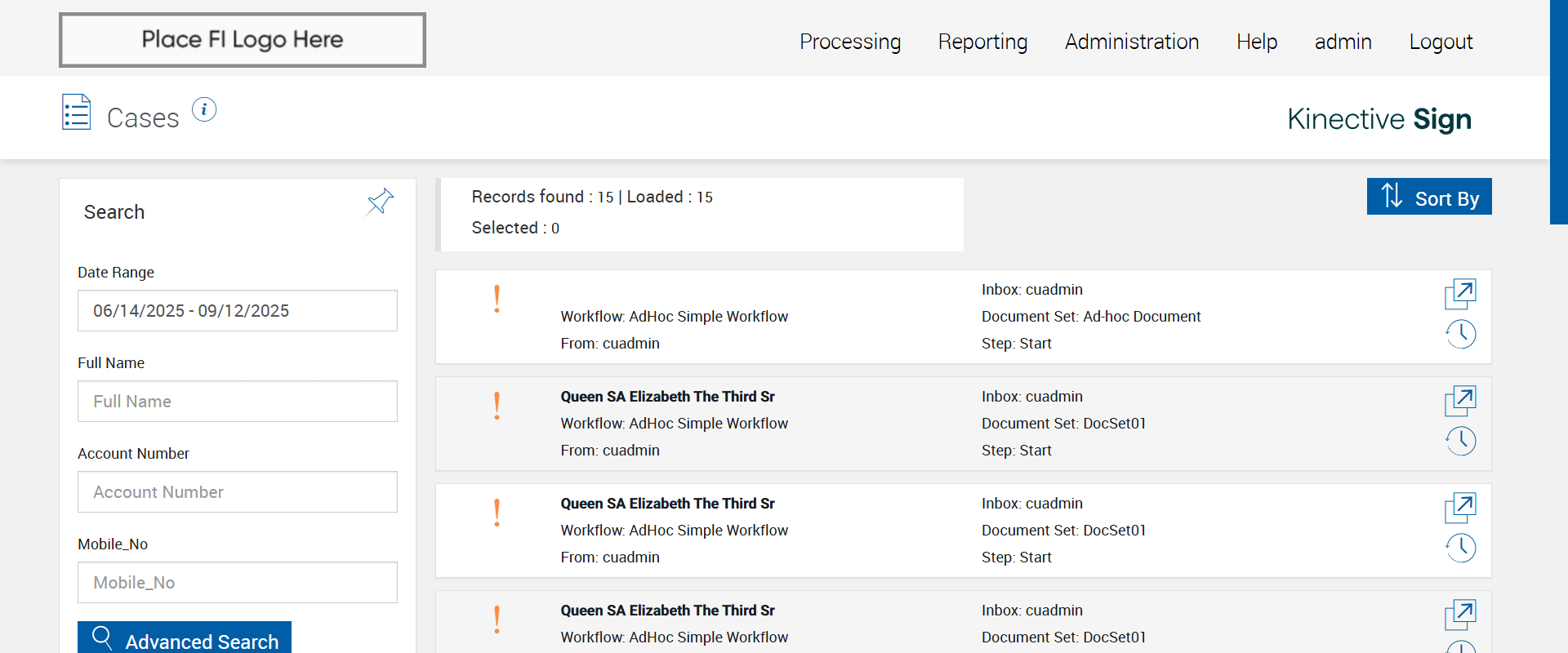Pin the Search panel
1568x653 pixels.
[x=380, y=202]
